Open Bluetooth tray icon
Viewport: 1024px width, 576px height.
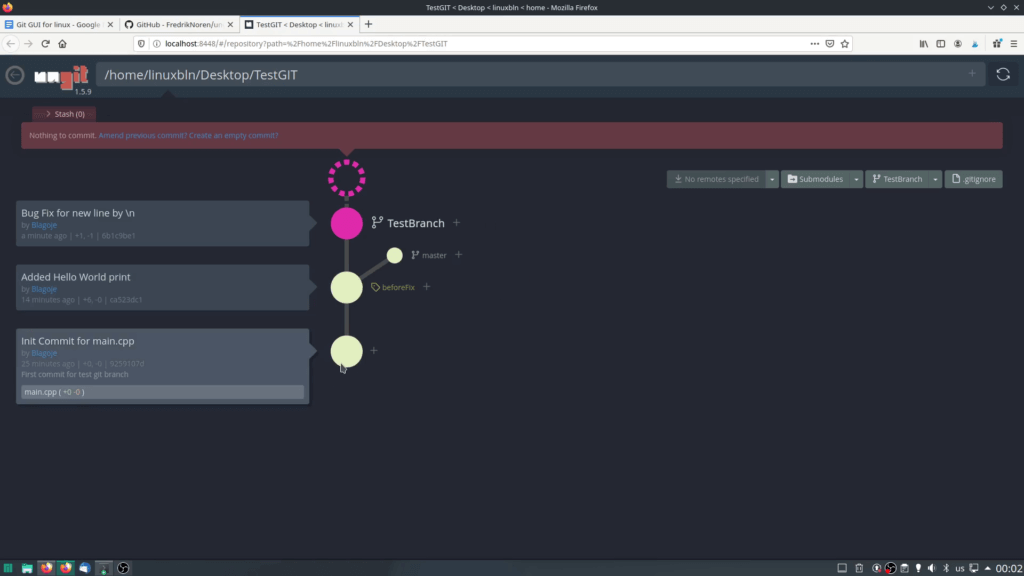click(946, 568)
